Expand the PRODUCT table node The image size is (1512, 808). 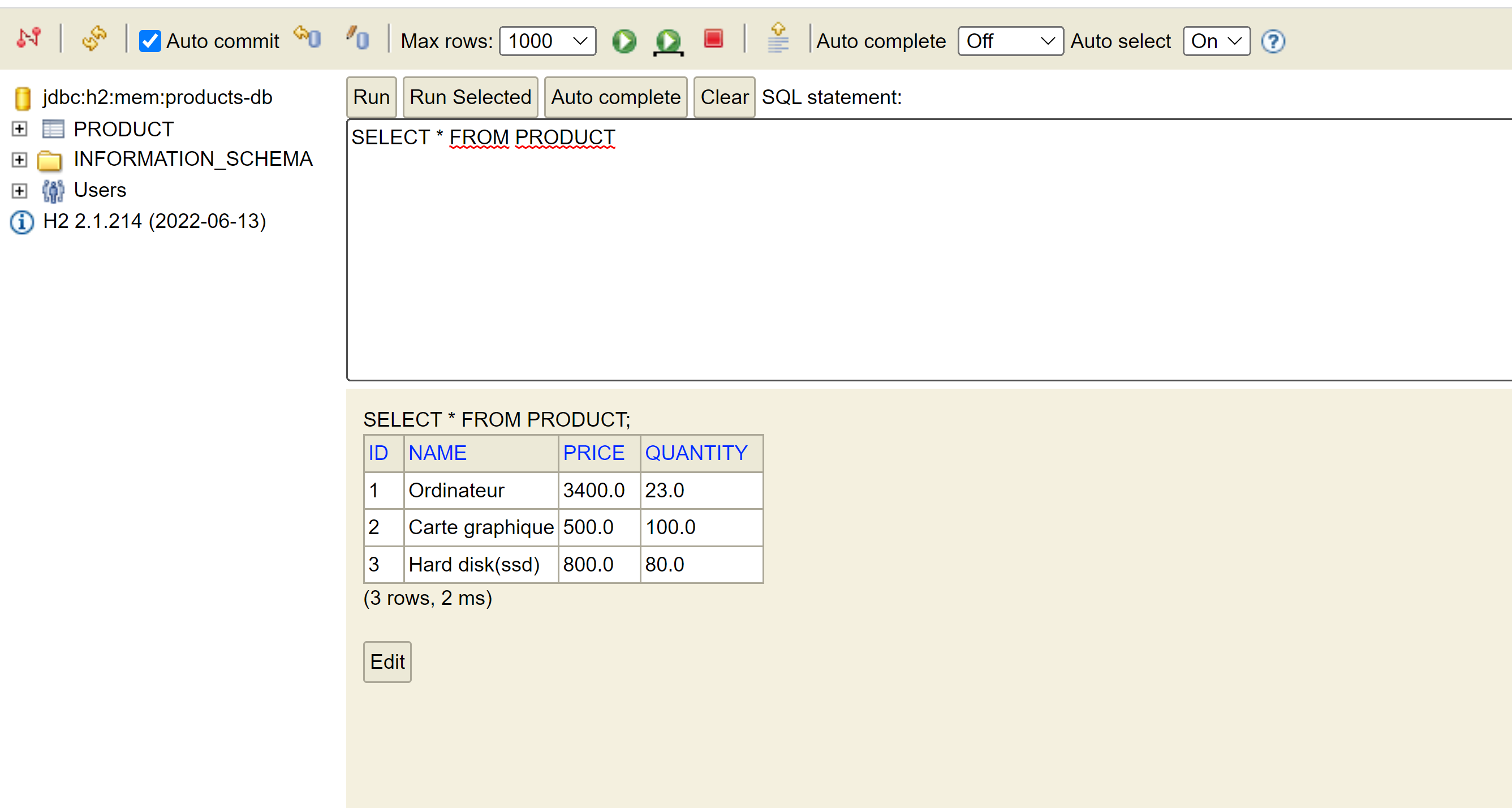[19, 128]
